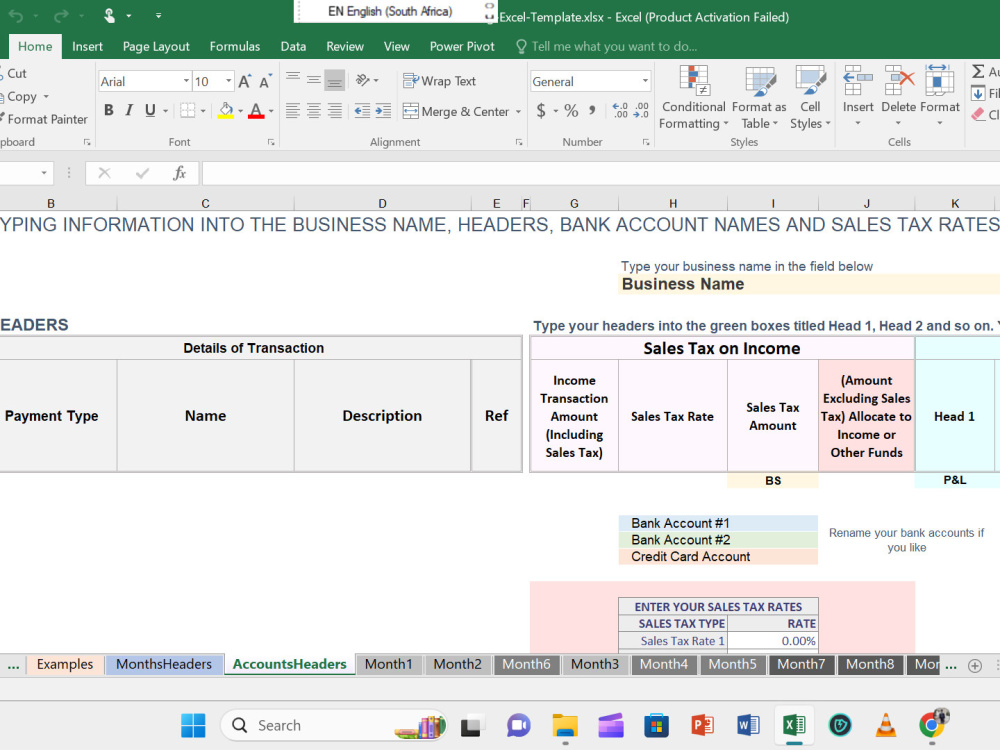Image resolution: width=1000 pixels, height=750 pixels.
Task: Switch to the Formulas ribbon tab
Action: (234, 46)
